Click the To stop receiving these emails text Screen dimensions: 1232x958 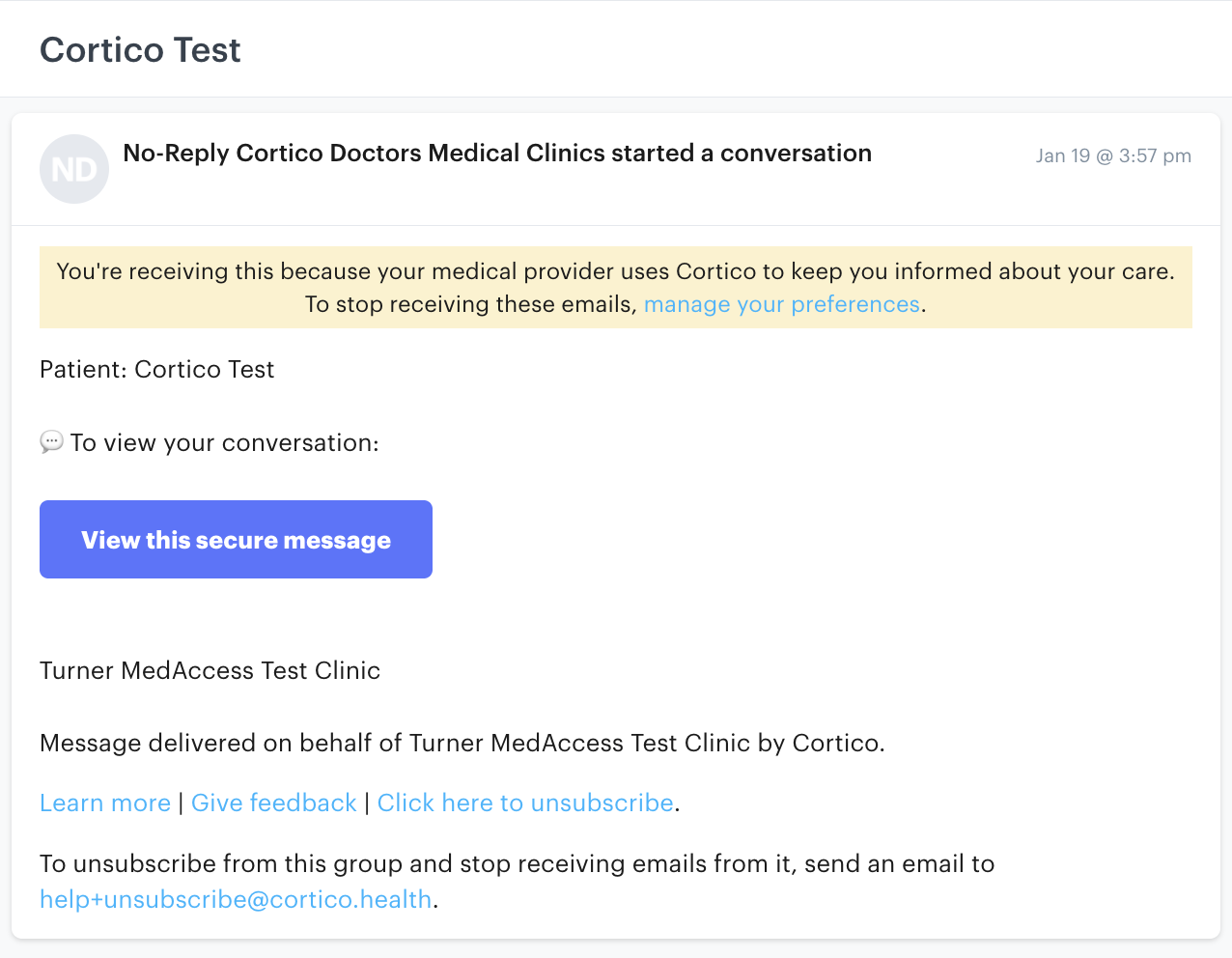[471, 304]
